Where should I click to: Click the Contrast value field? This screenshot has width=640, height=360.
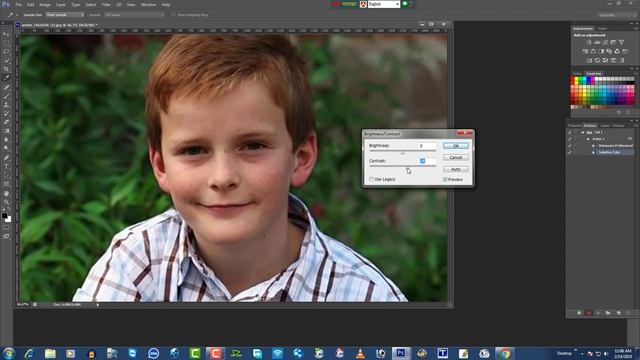click(427, 161)
